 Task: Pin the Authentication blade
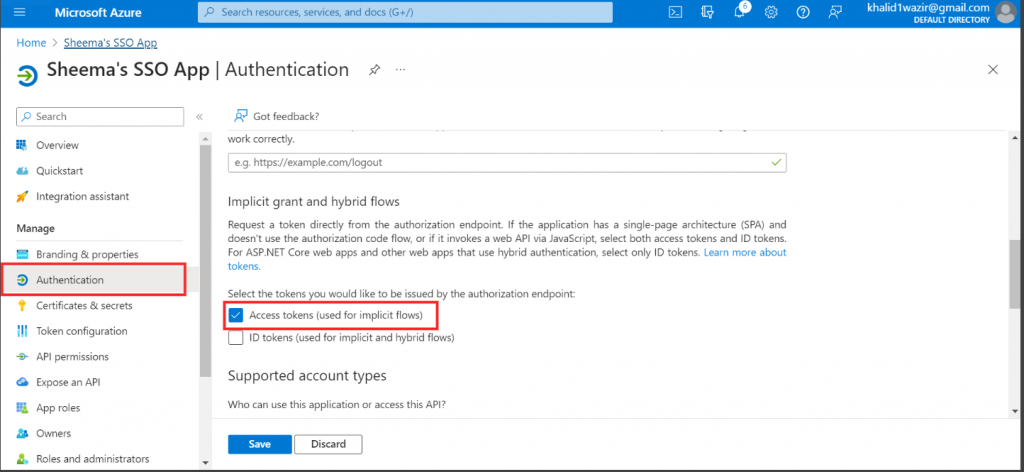point(374,70)
